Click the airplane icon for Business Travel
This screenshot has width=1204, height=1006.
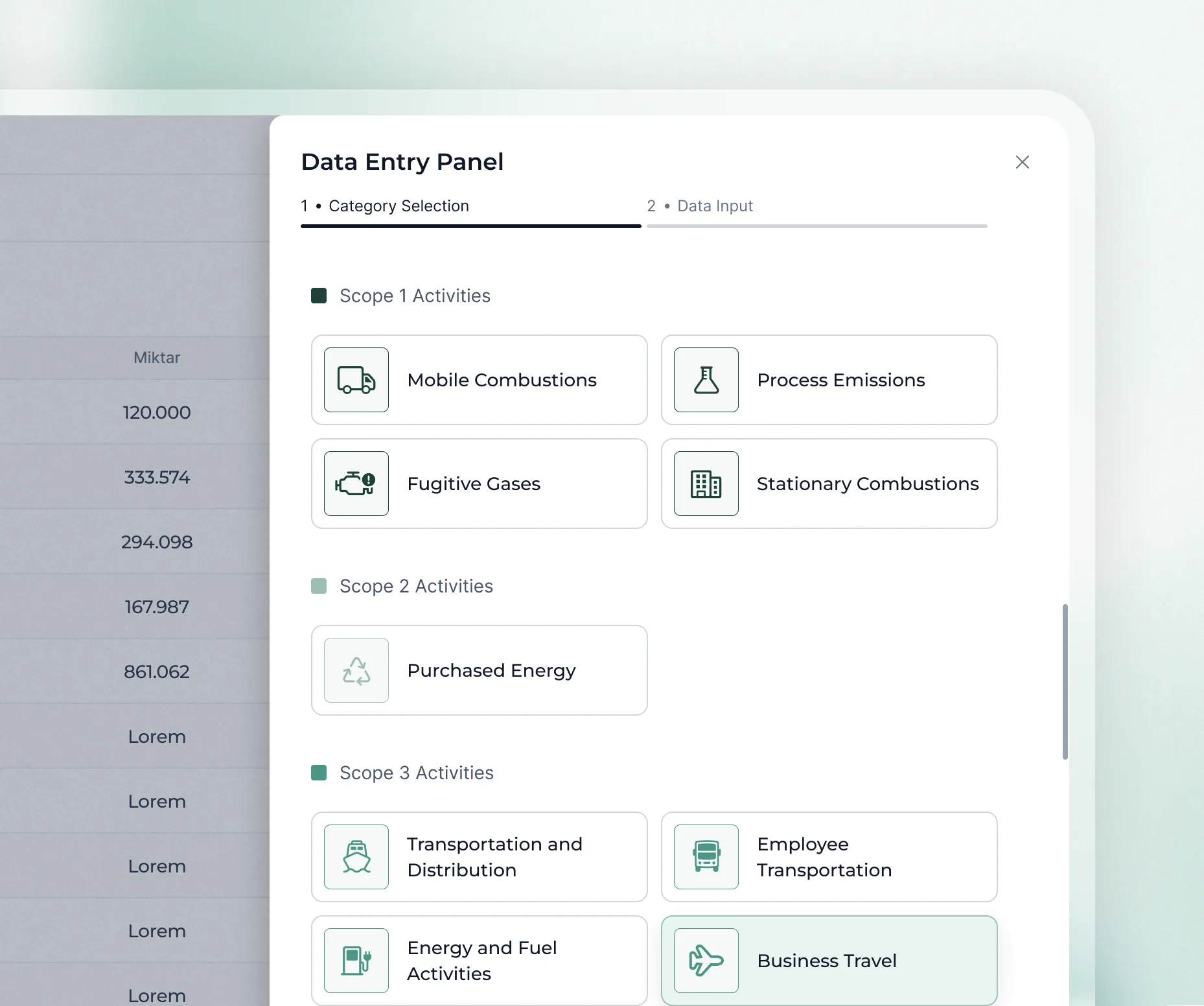click(706, 961)
